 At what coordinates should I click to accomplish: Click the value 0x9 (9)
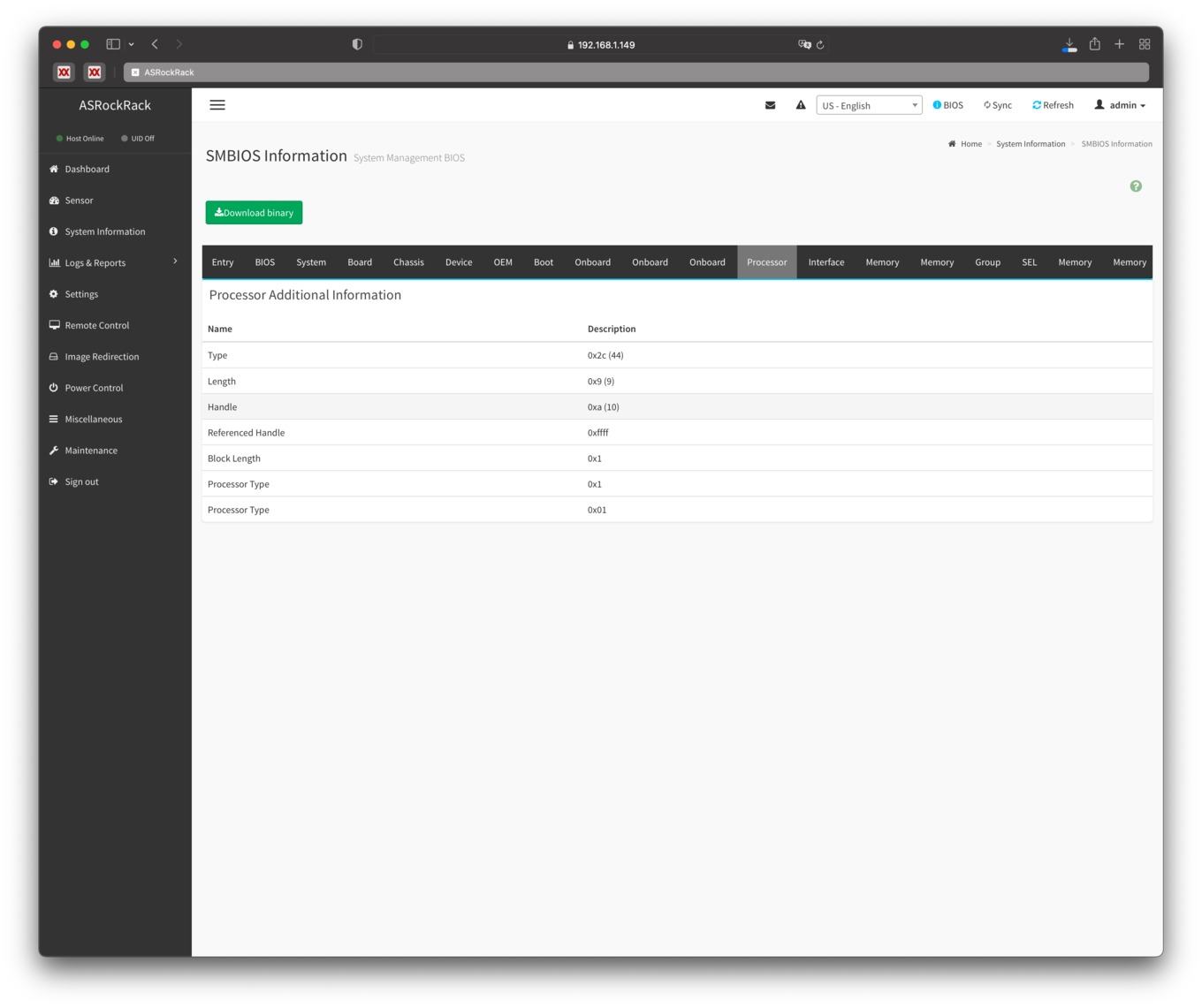coord(601,382)
